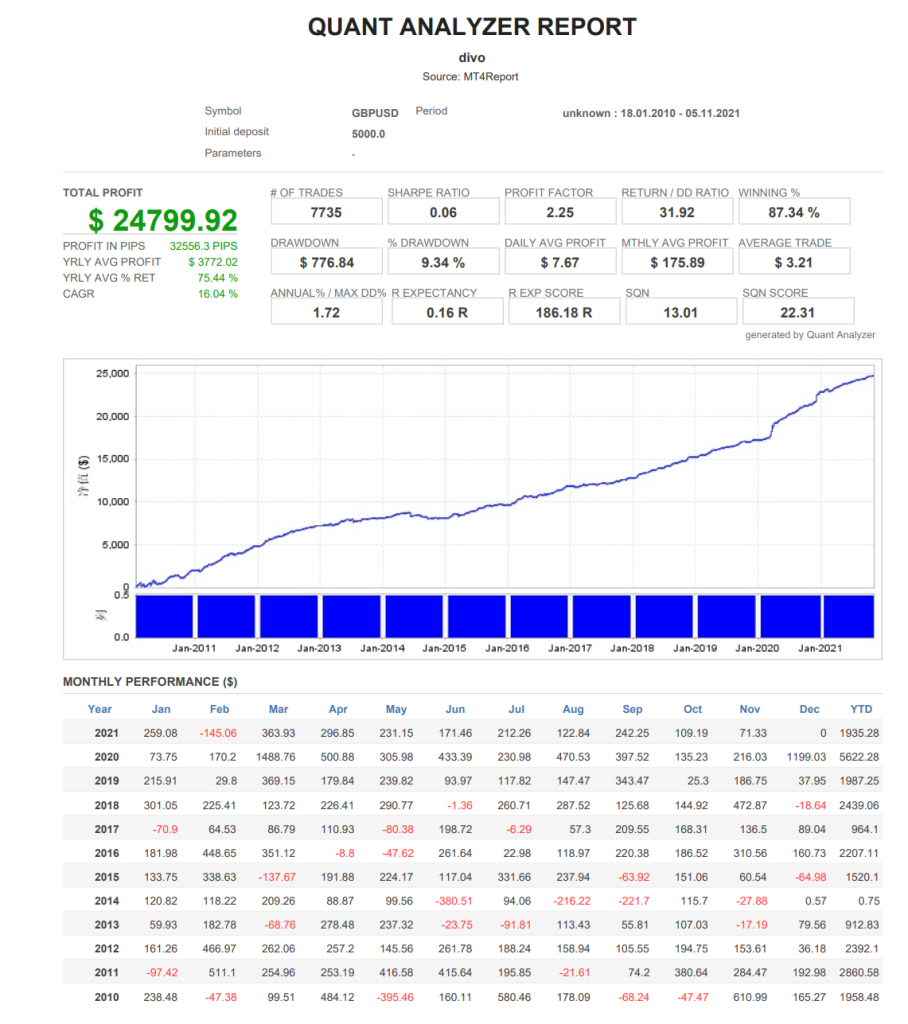Click the "generated by Quant Analyzer" caption
This screenshot has width=908, height=1024.
[810, 335]
